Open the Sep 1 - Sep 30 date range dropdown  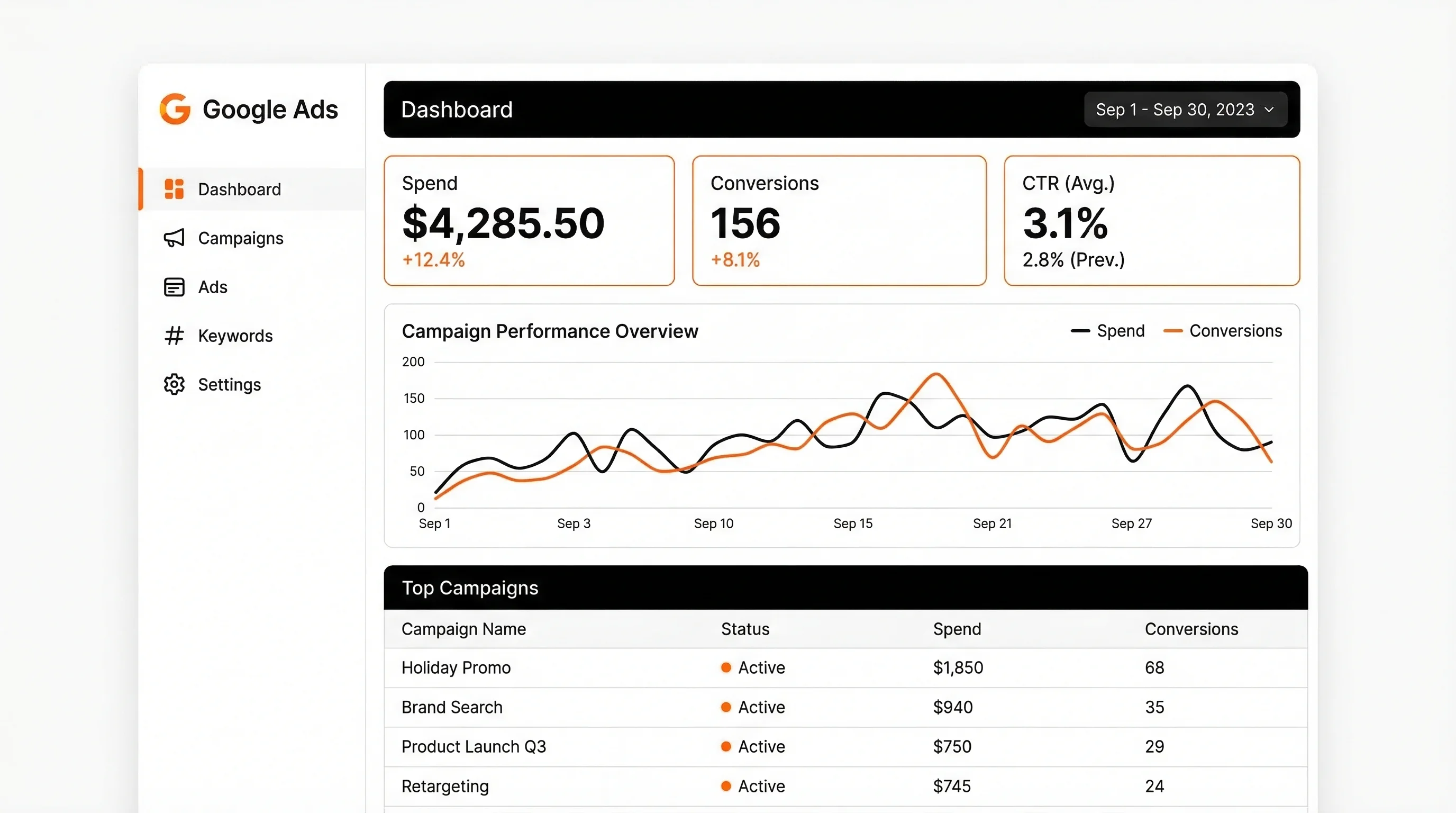[1185, 109]
